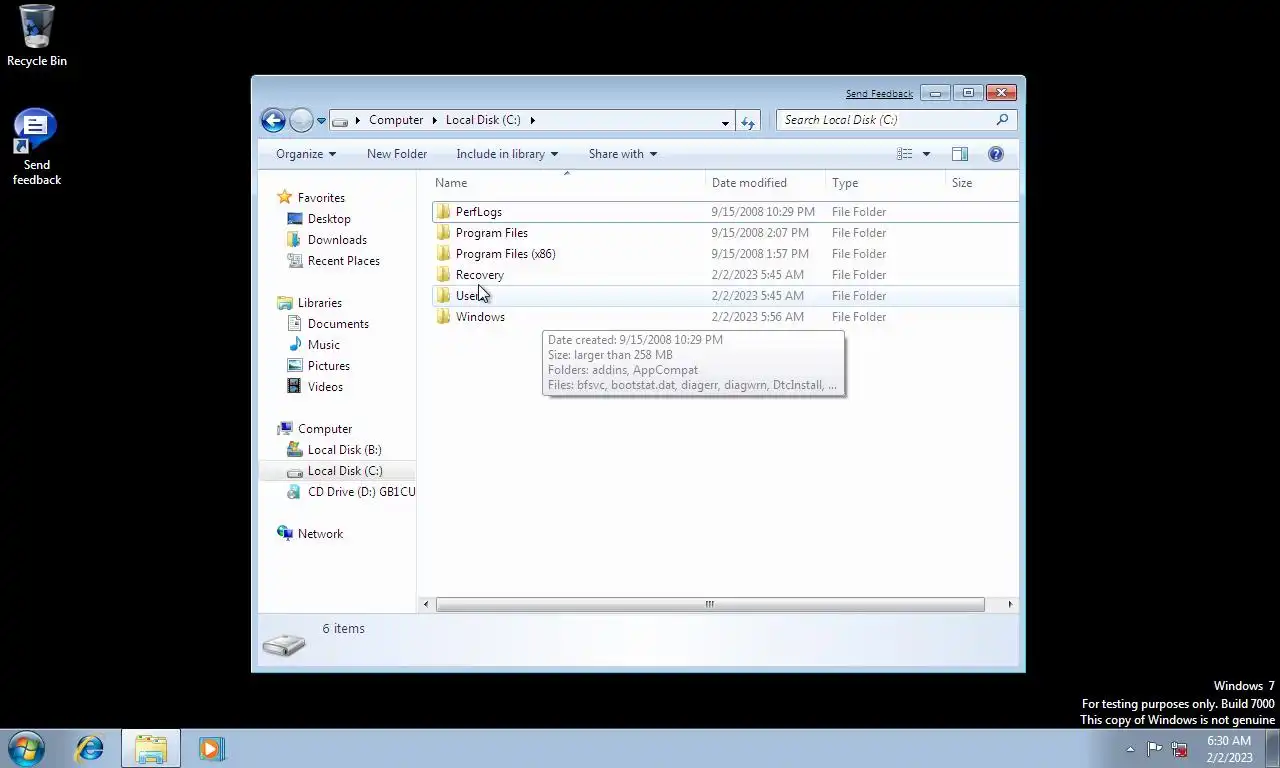Select Libraries in the navigation pane
The height and width of the screenshot is (768, 1280).
pos(319,303)
